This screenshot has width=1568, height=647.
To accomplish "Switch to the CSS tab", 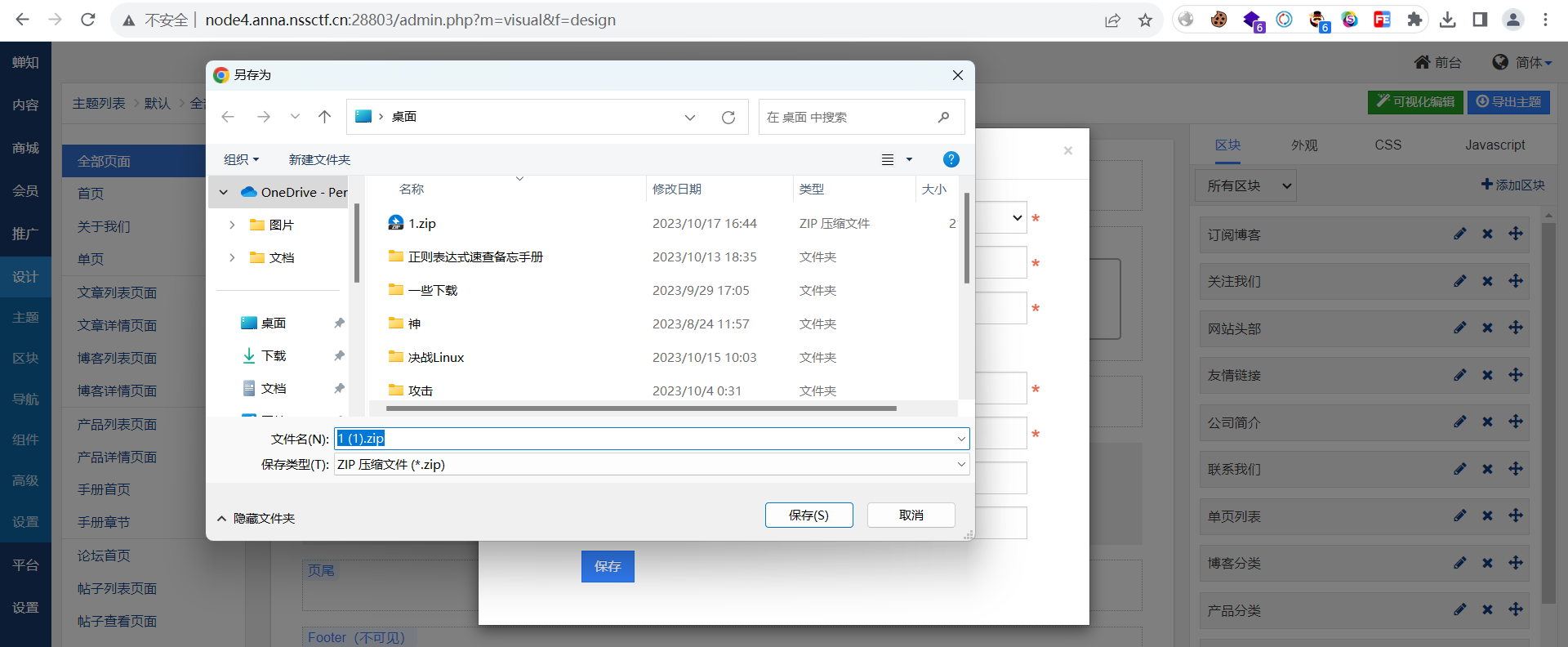I will point(1388,145).
